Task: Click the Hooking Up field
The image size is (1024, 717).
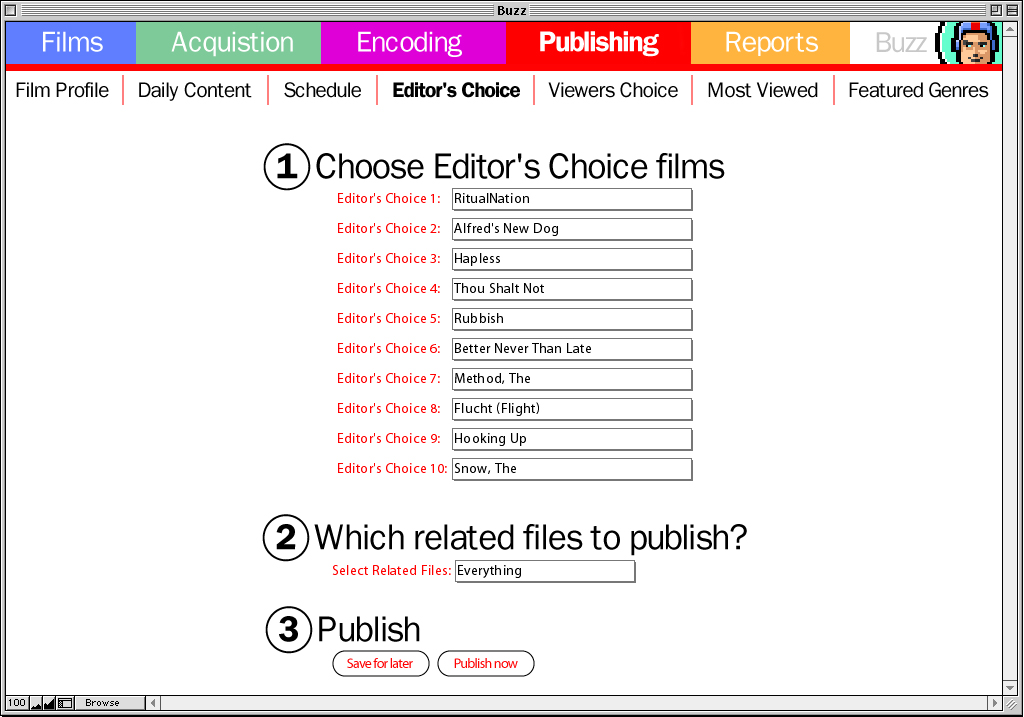Action: (x=572, y=439)
